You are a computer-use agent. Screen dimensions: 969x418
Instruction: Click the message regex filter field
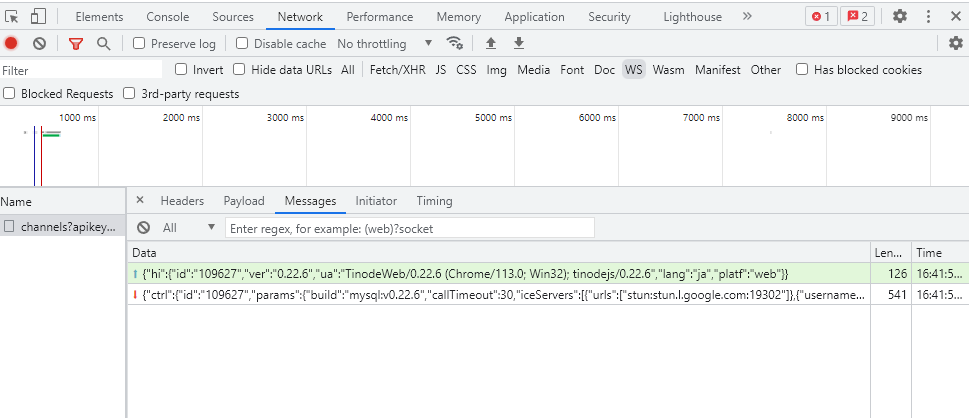click(410, 228)
